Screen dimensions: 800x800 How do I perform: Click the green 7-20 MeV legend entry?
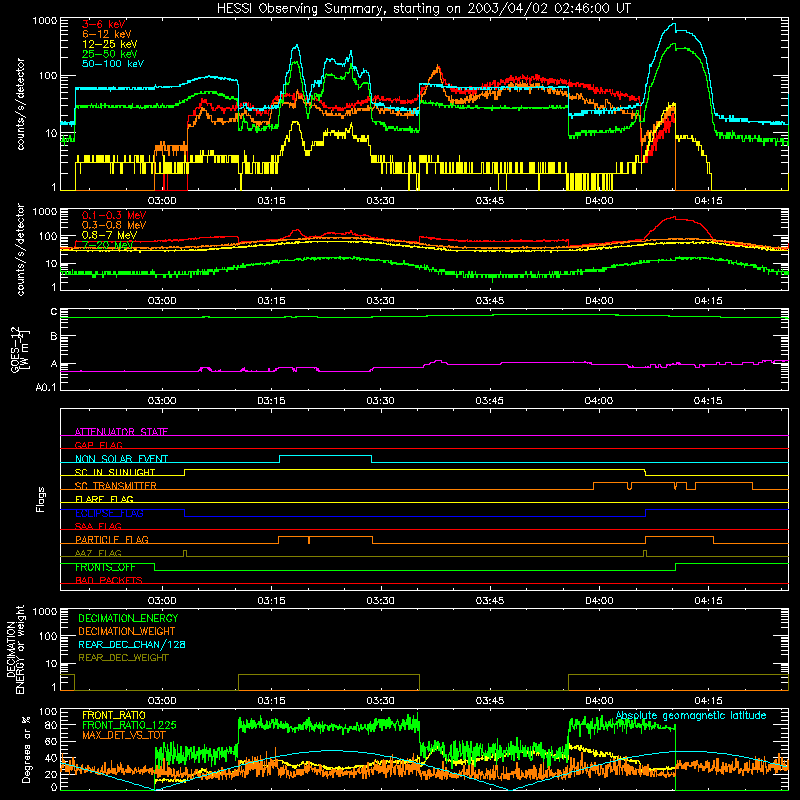click(x=107, y=245)
